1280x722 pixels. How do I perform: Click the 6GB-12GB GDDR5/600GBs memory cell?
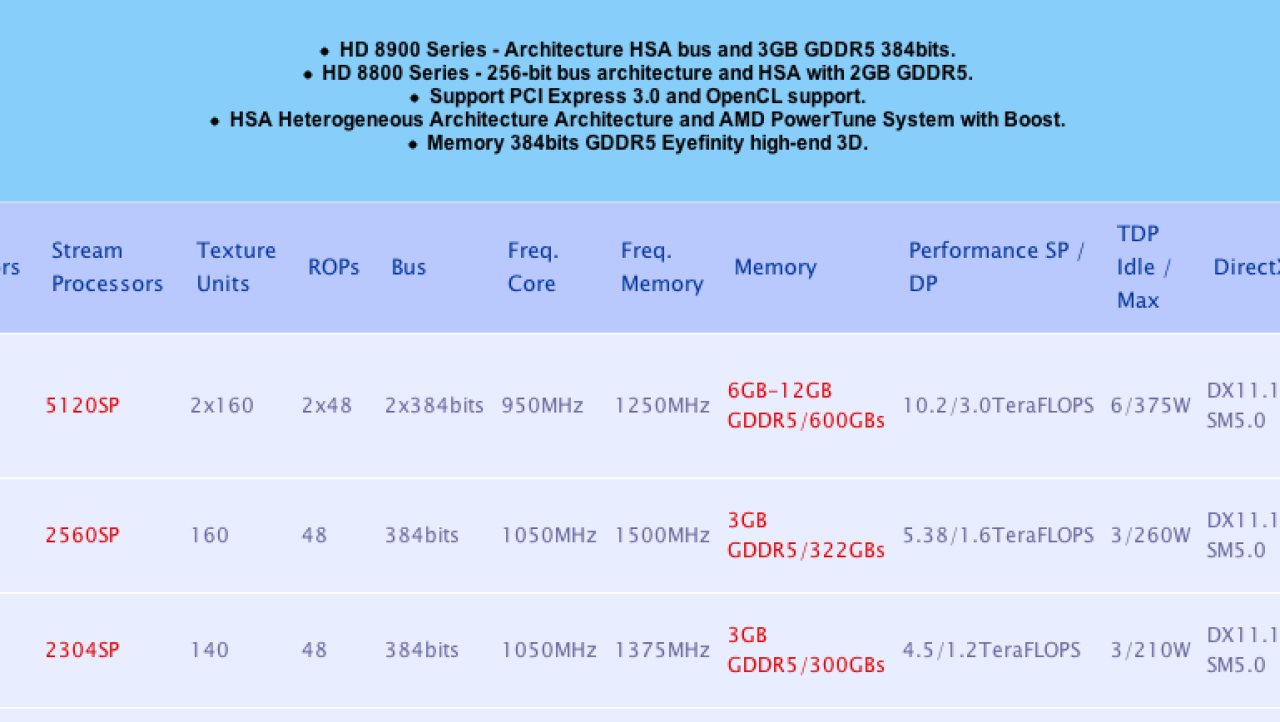click(806, 405)
